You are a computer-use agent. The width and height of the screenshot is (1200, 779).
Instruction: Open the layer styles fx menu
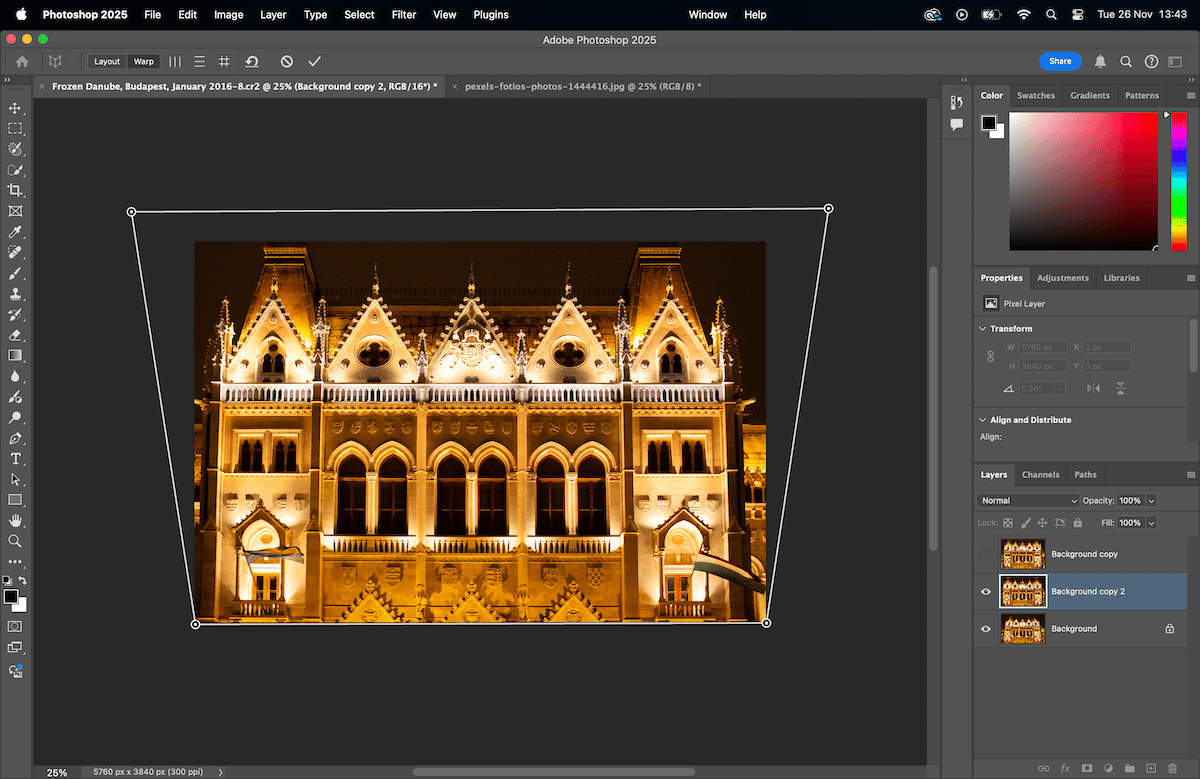pyautogui.click(x=1066, y=769)
